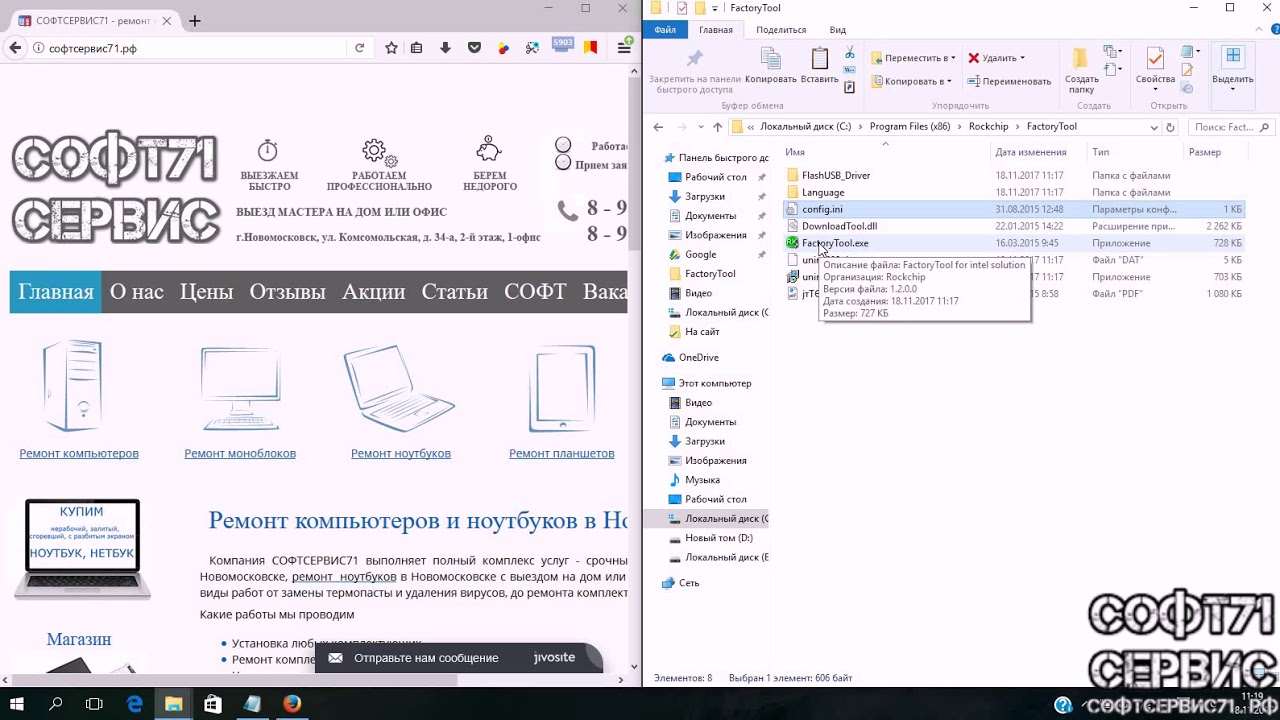The image size is (1280, 720).
Task: Expand the Свойства dropdown arrow
Action: 1155,89
